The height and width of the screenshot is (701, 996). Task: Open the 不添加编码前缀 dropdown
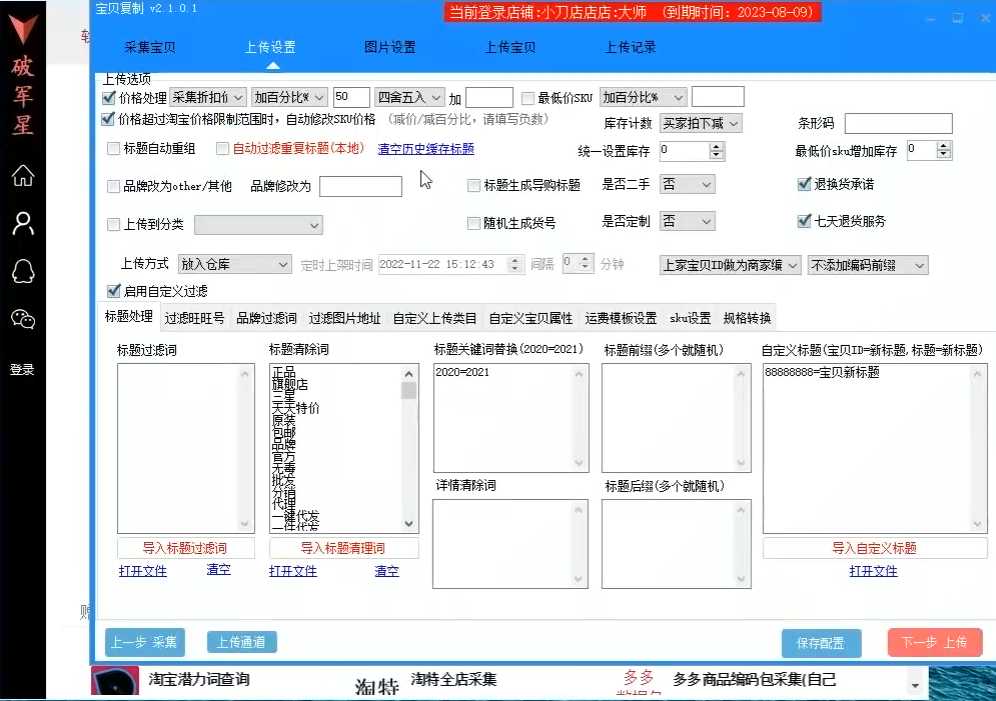coord(868,265)
